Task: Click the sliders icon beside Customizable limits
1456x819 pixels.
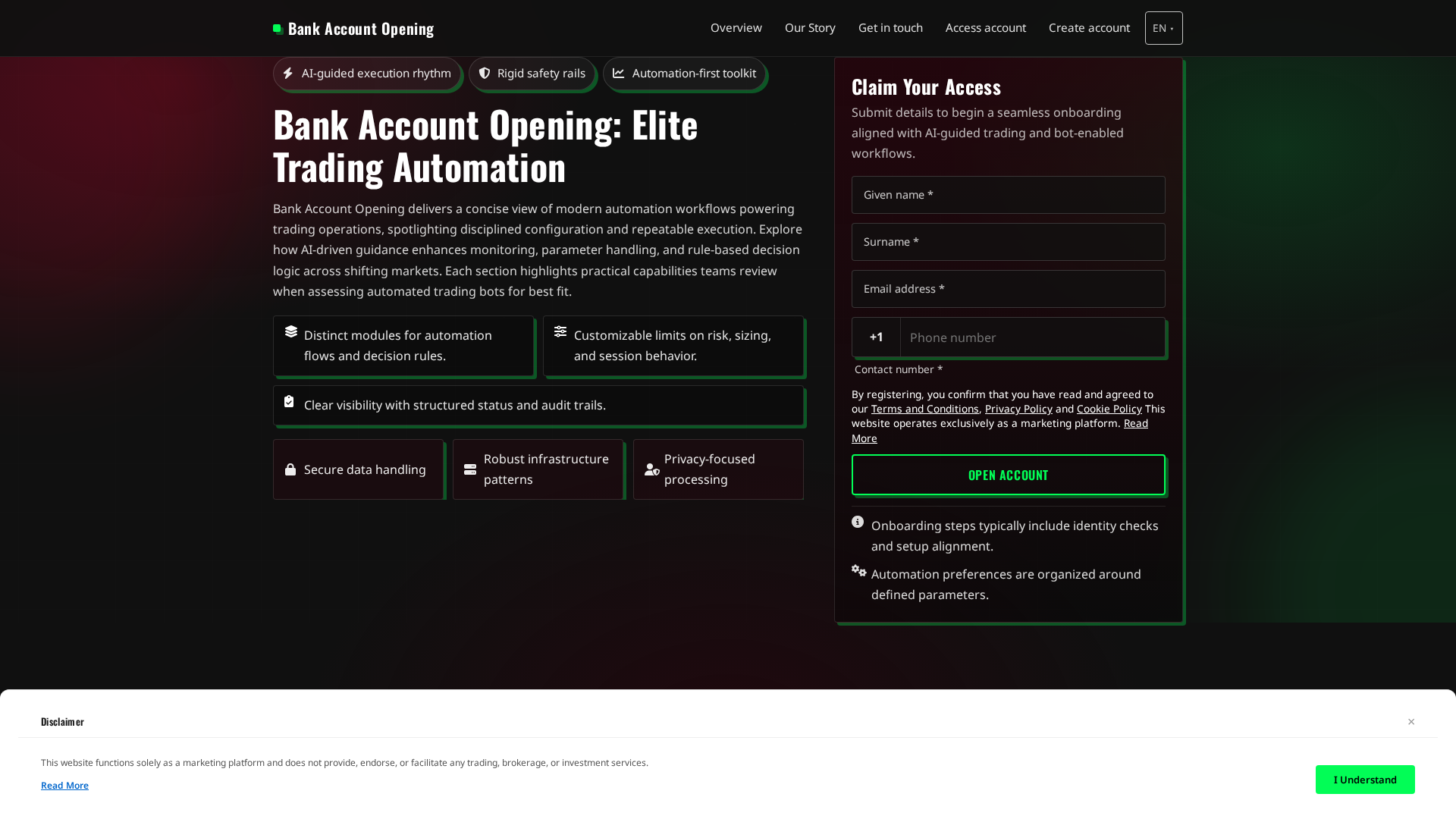Action: pyautogui.click(x=560, y=331)
